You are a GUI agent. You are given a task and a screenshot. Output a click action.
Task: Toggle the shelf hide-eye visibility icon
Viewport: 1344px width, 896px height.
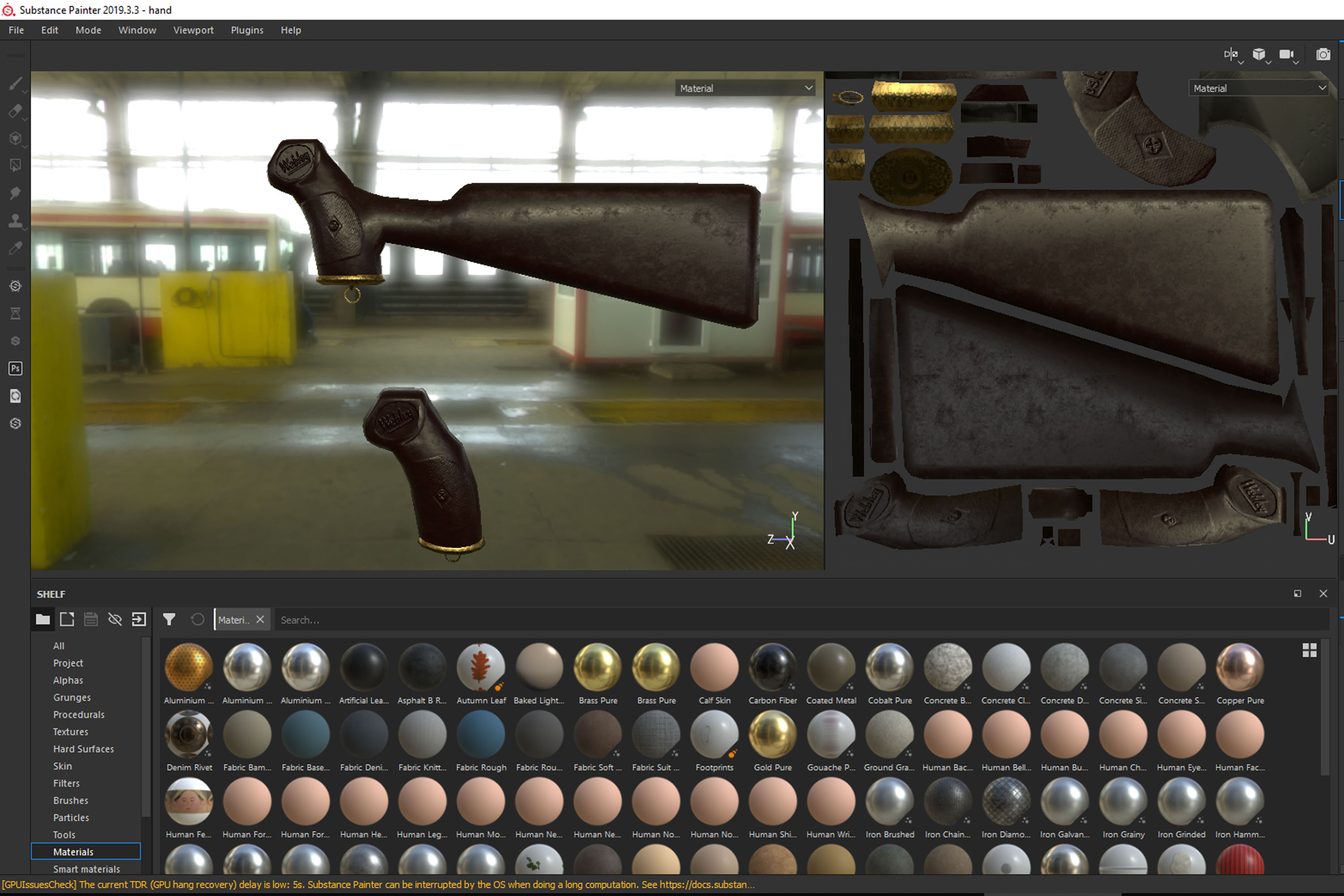[x=115, y=620]
